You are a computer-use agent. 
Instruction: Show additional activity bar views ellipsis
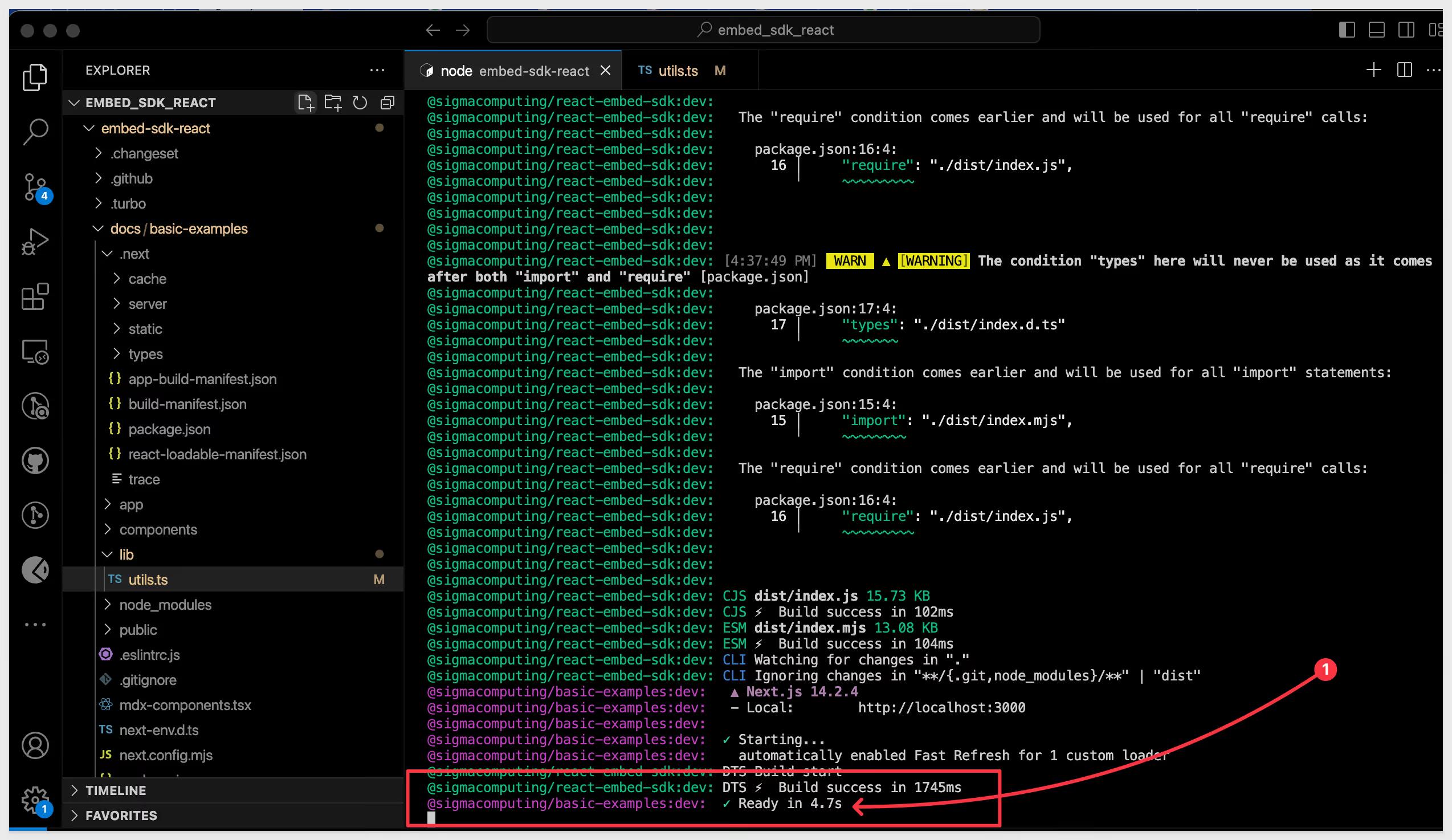point(35,624)
